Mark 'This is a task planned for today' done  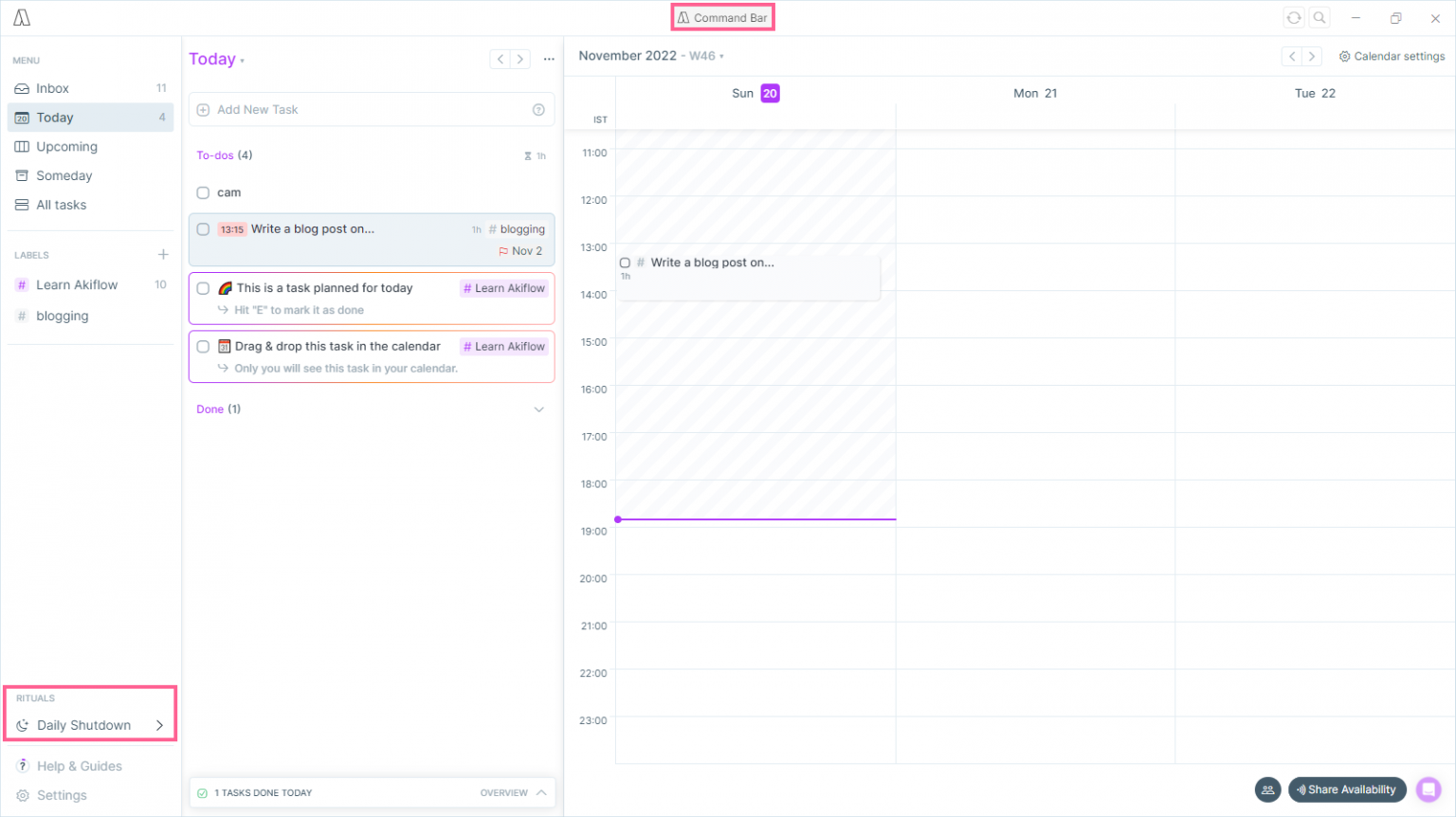[x=203, y=289]
